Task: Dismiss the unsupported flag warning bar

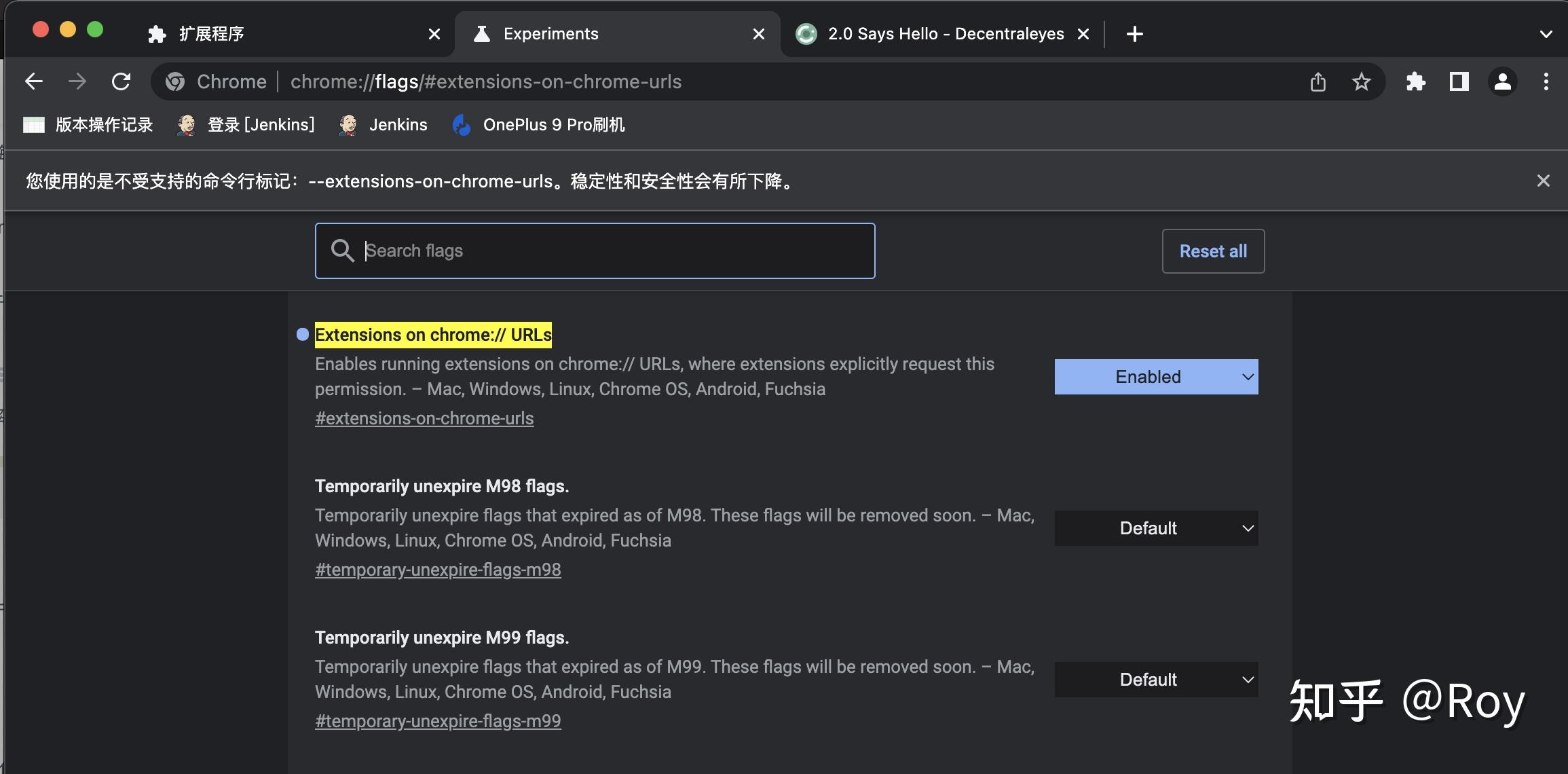Action: [1543, 181]
